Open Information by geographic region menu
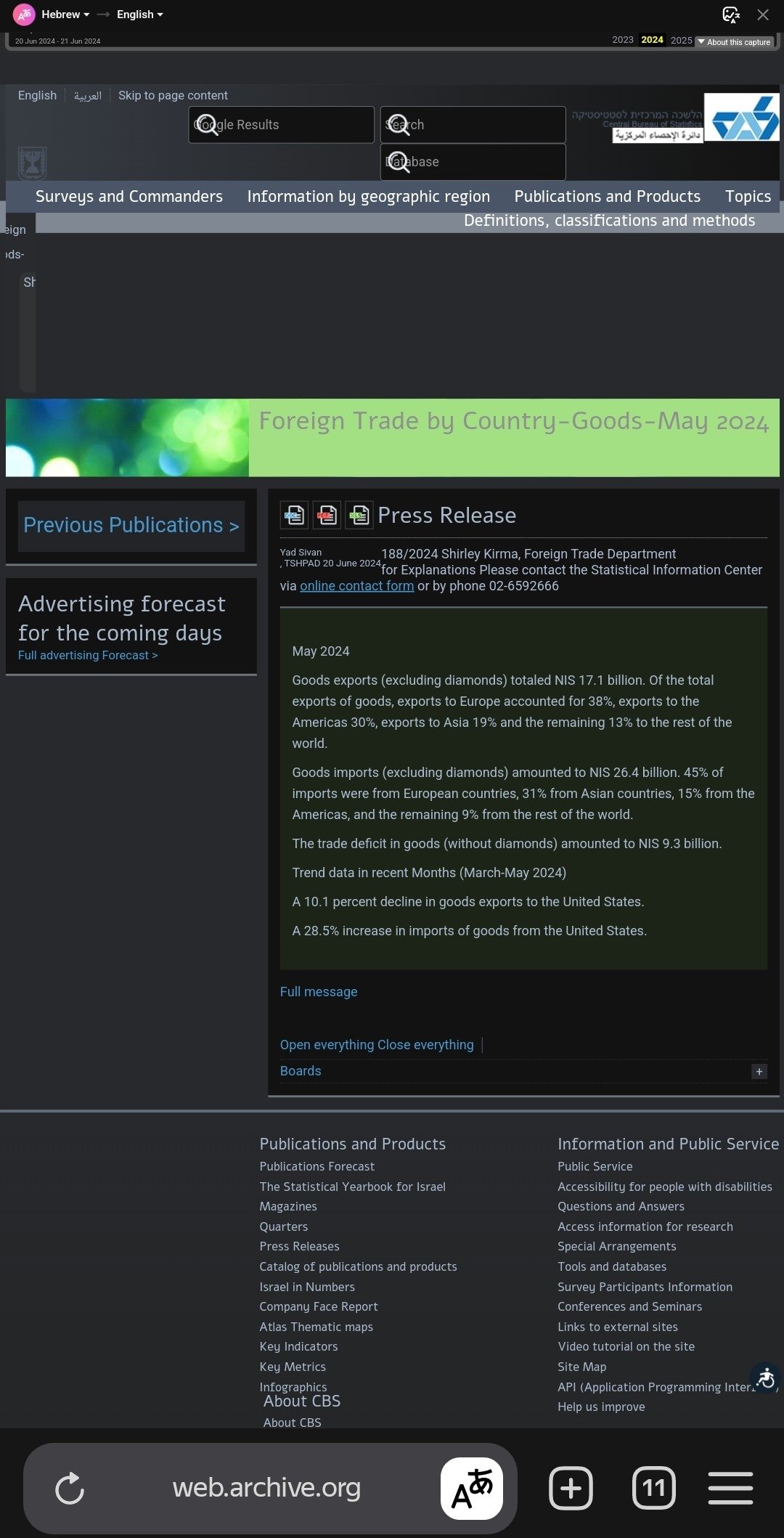 click(368, 197)
